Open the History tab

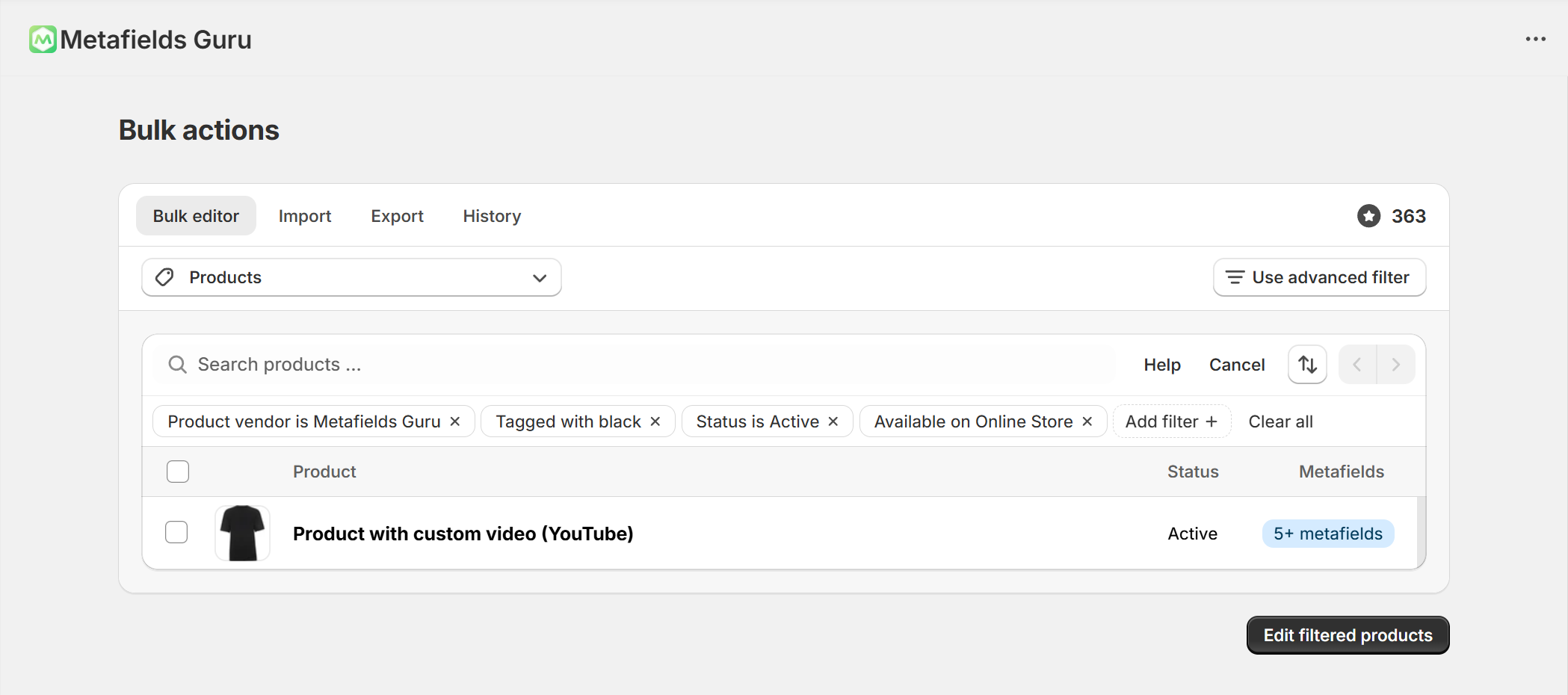coord(492,216)
